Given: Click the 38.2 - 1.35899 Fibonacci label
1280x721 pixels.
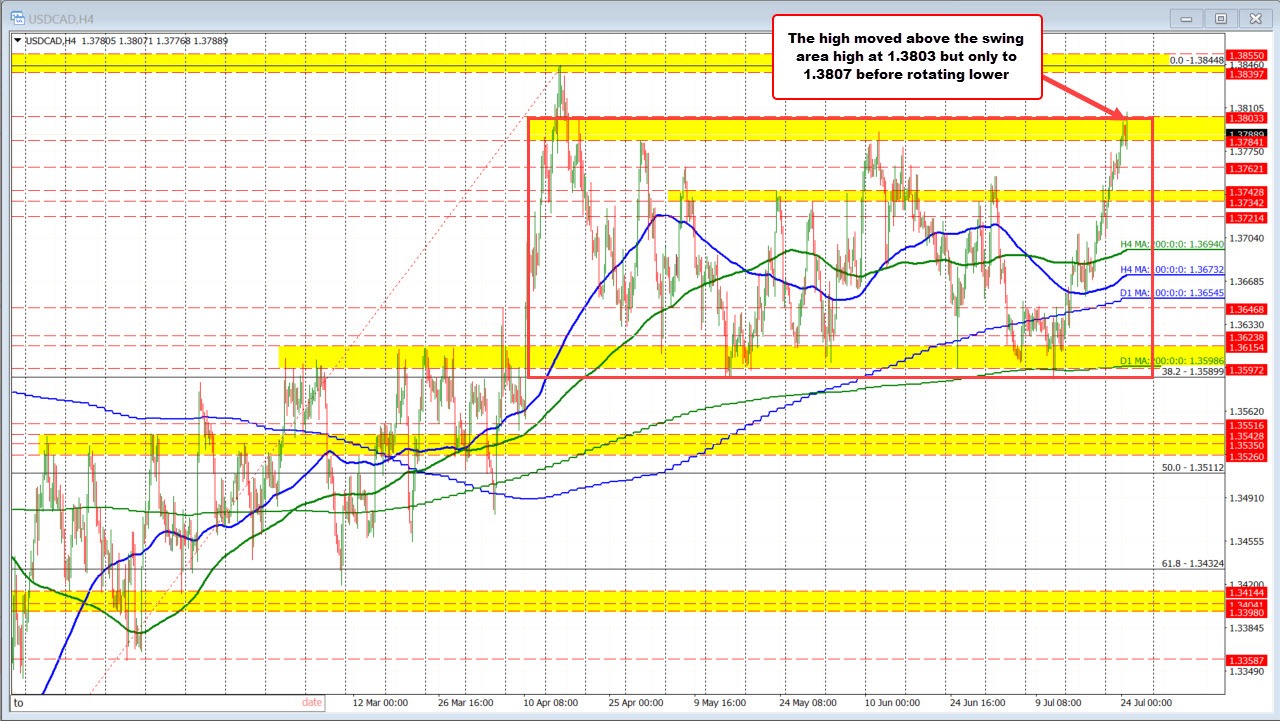Looking at the screenshot, I should point(1193,372).
